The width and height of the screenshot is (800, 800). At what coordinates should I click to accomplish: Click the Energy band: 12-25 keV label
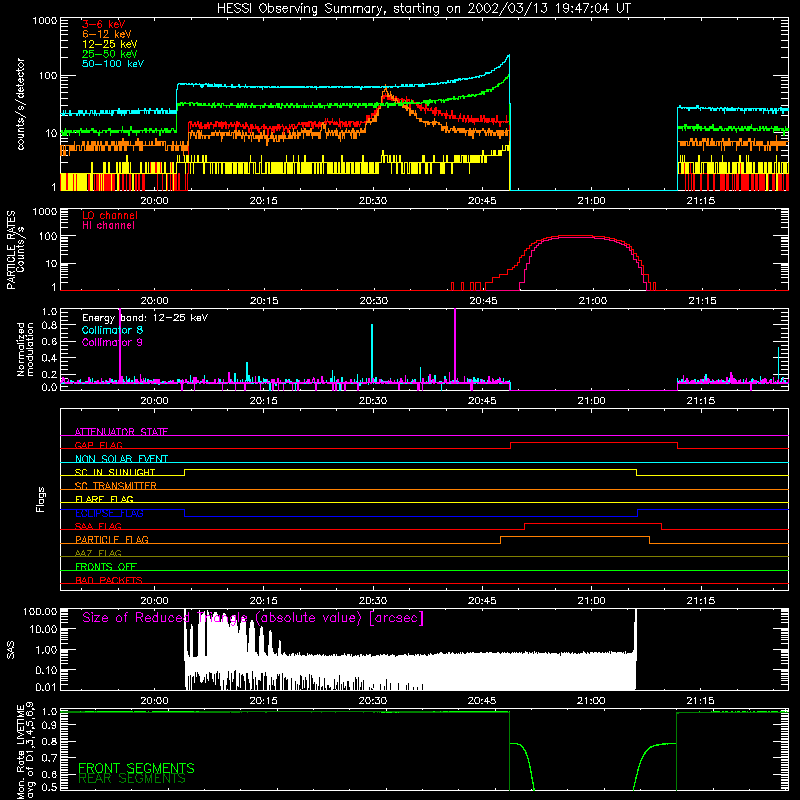[145, 318]
